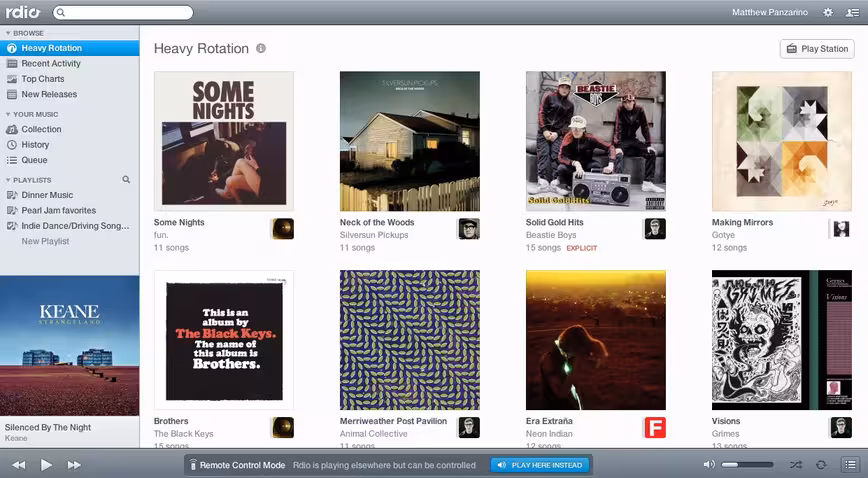Image resolution: width=868 pixels, height=478 pixels.
Task: Click user avatar beside Solid Gold Hits
Action: (655, 228)
